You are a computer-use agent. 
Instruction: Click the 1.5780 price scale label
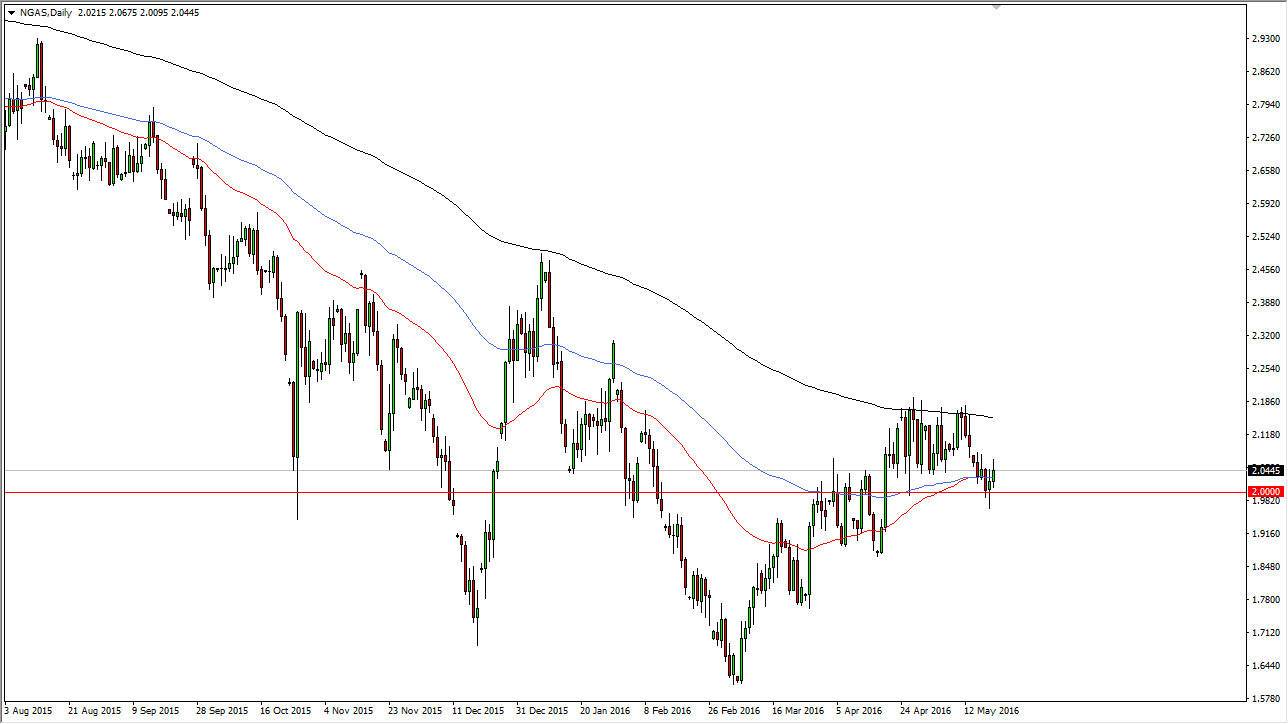[x=1265, y=699]
